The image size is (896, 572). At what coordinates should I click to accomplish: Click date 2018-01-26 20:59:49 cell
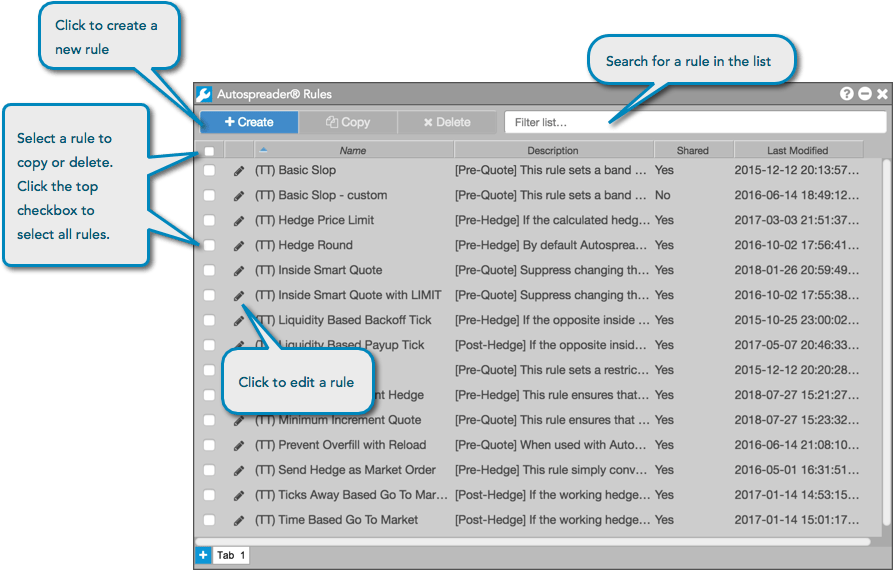797,270
